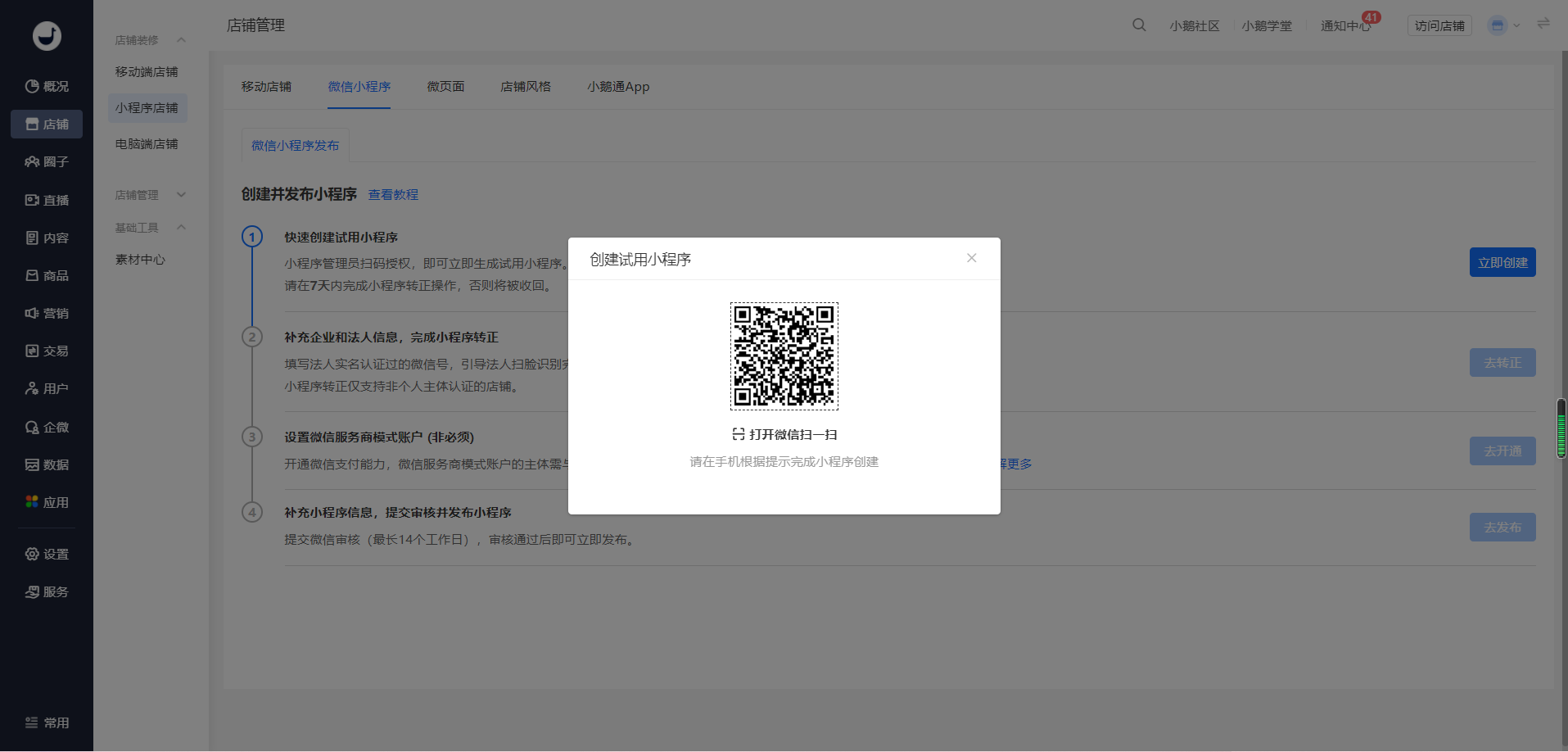Open 服务 services in the sidebar

(x=47, y=591)
